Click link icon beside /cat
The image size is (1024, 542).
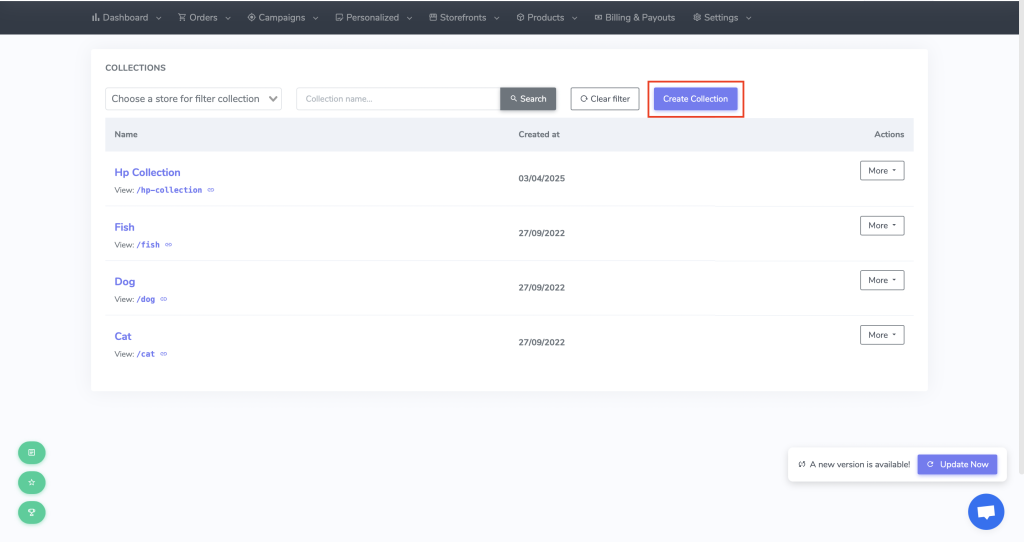coord(163,354)
